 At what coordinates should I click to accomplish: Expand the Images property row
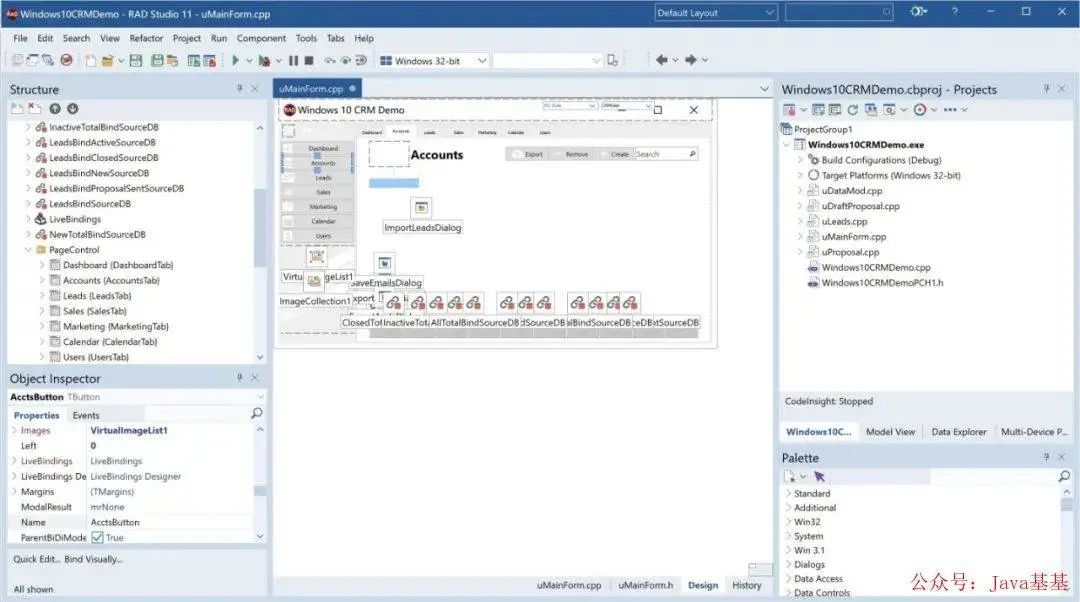tap(14, 430)
